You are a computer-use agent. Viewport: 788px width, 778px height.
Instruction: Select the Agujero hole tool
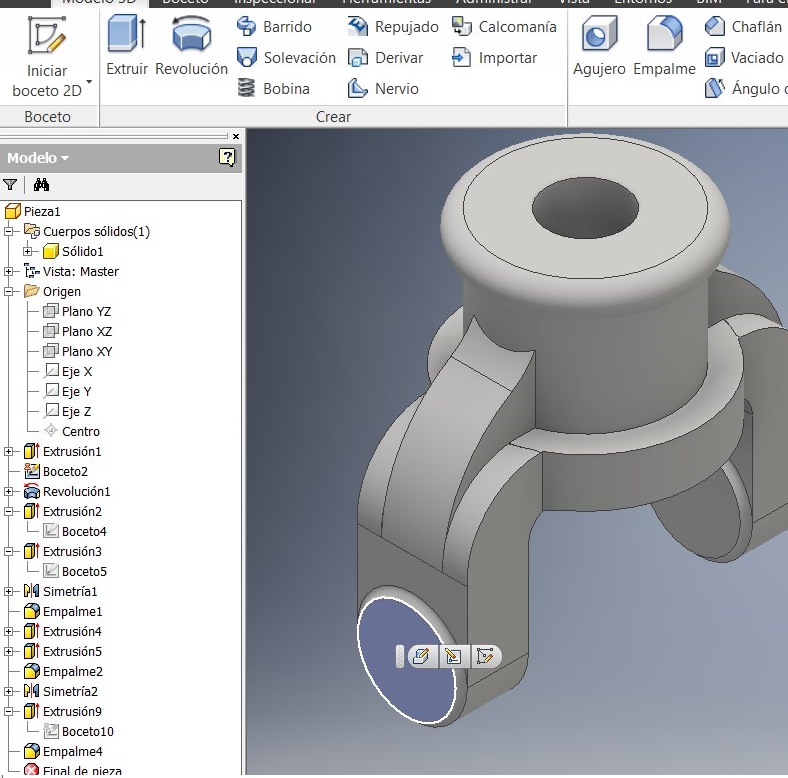pos(599,45)
